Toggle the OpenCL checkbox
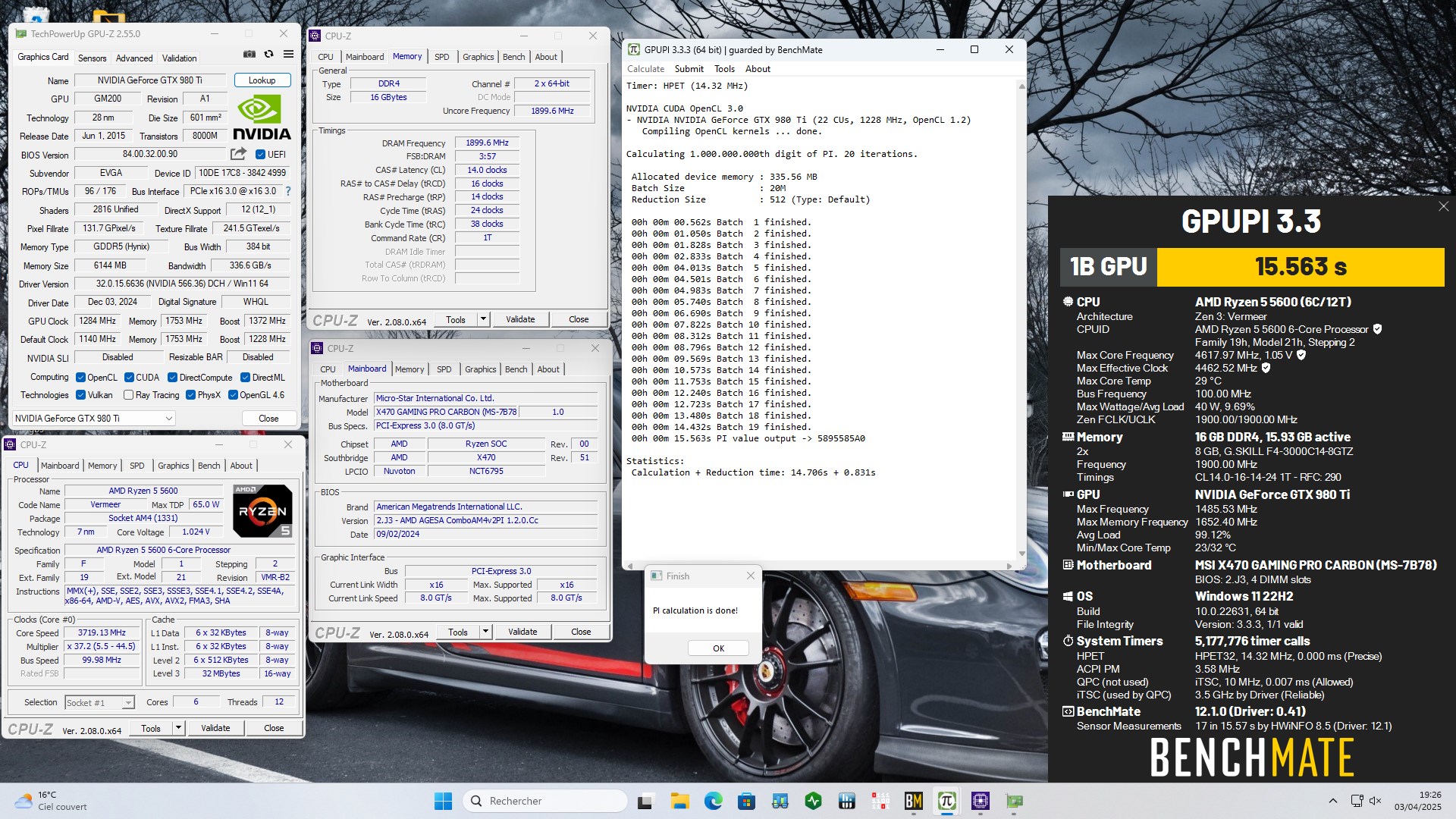1456x819 pixels. [x=80, y=378]
